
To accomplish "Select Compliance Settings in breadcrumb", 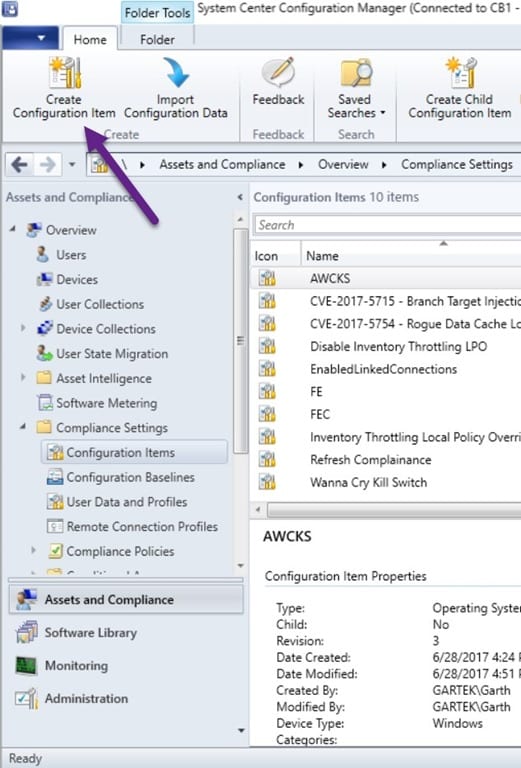I will click(457, 165).
